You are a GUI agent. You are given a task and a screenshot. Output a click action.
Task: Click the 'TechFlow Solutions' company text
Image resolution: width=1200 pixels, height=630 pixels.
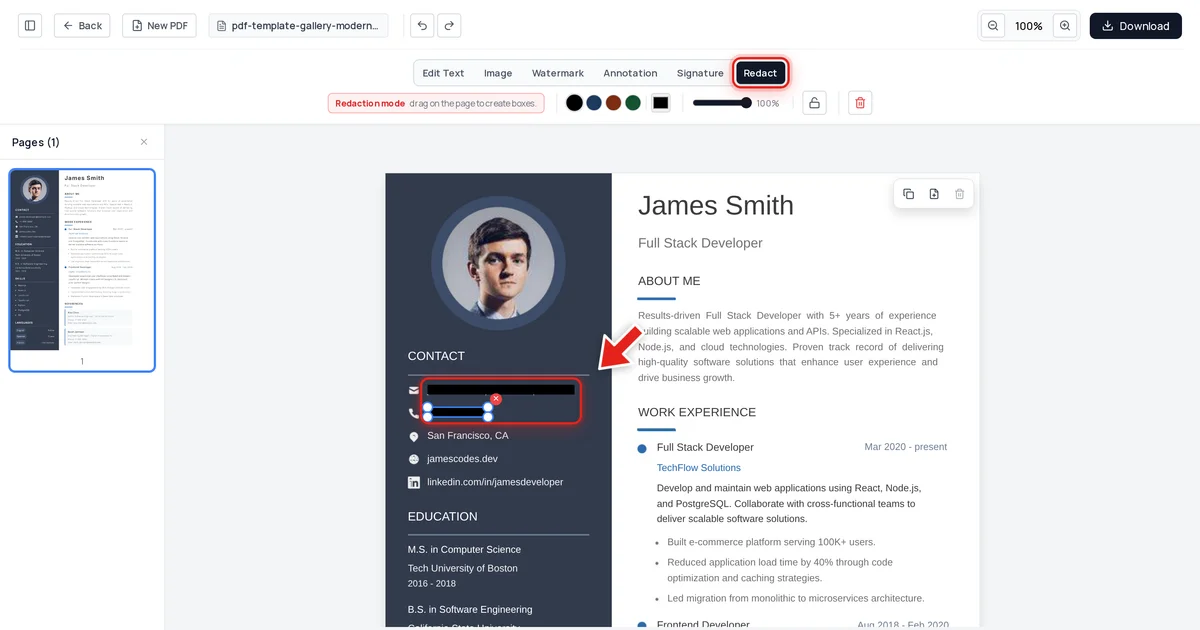click(x=699, y=468)
